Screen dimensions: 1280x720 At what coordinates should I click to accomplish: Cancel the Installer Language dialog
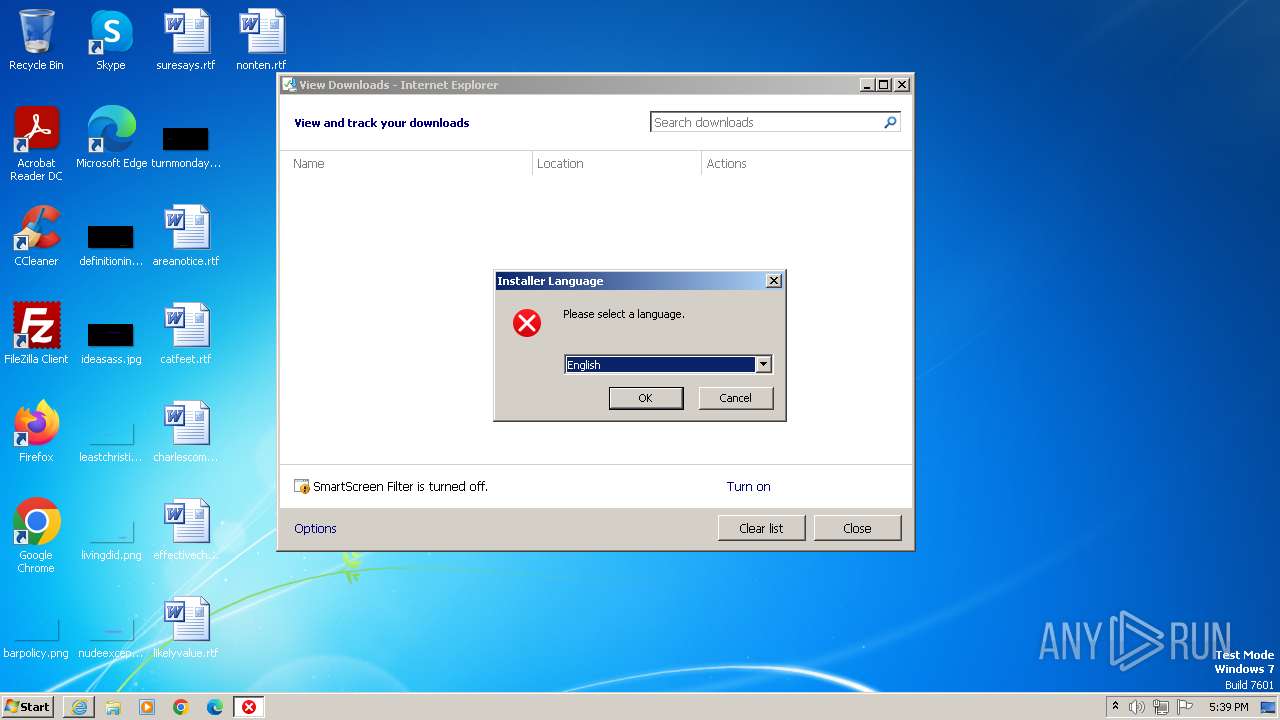tap(735, 398)
